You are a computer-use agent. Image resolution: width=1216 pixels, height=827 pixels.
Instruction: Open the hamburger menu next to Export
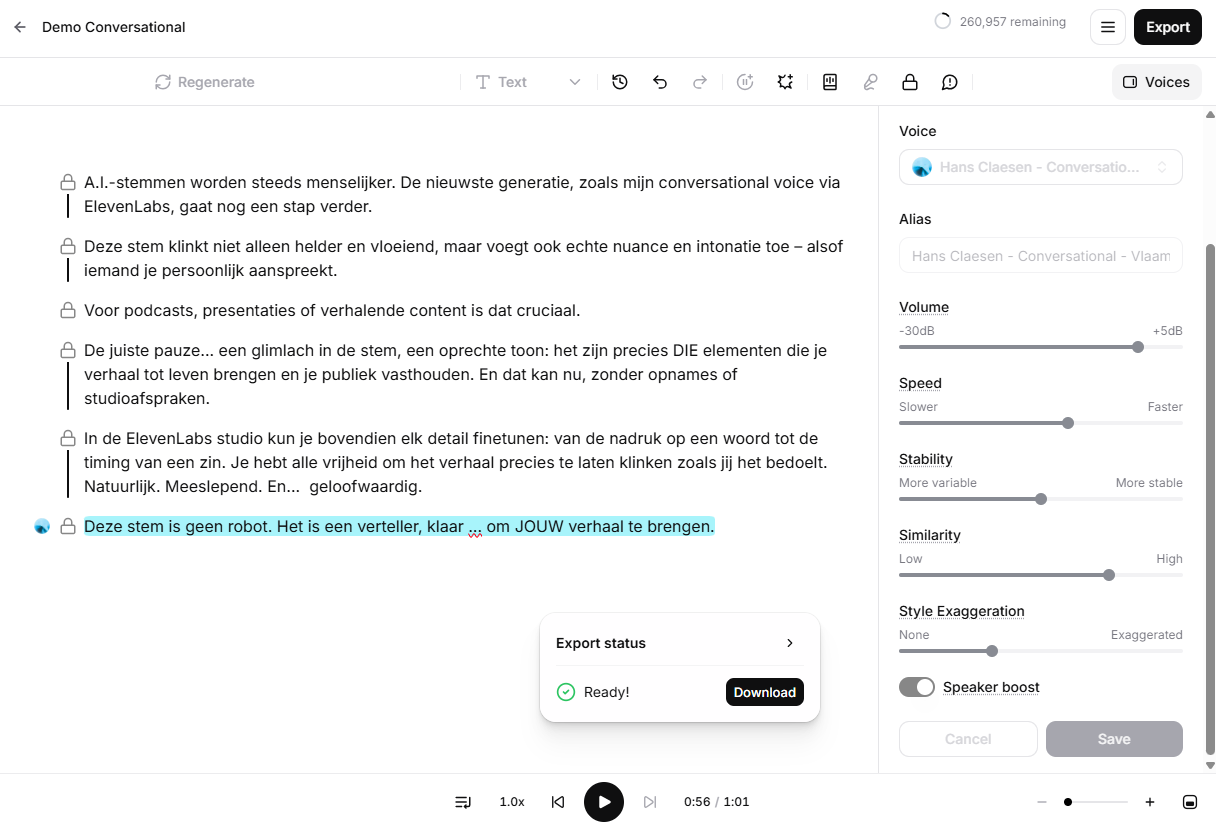point(1107,27)
